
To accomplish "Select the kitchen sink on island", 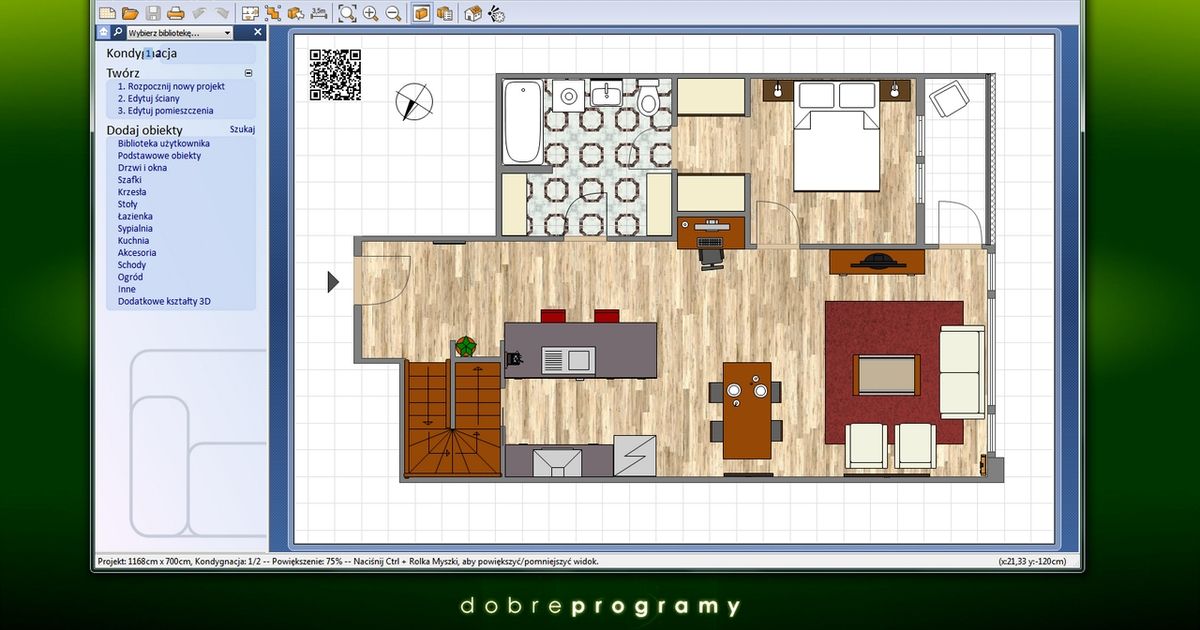I will (x=568, y=360).
